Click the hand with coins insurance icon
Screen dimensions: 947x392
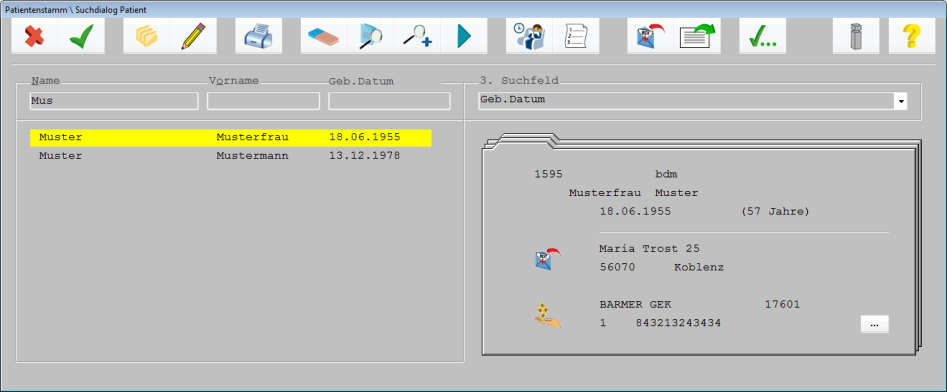(x=547, y=315)
